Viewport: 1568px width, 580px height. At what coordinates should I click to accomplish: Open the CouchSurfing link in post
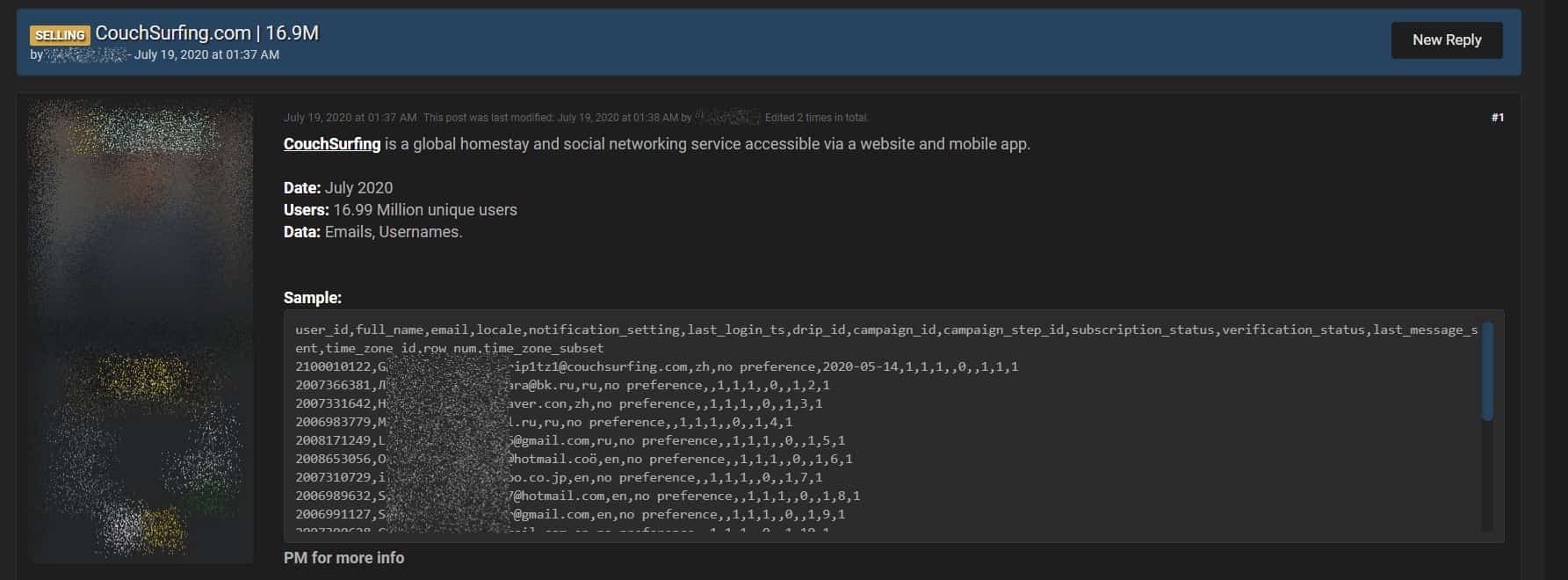point(332,144)
